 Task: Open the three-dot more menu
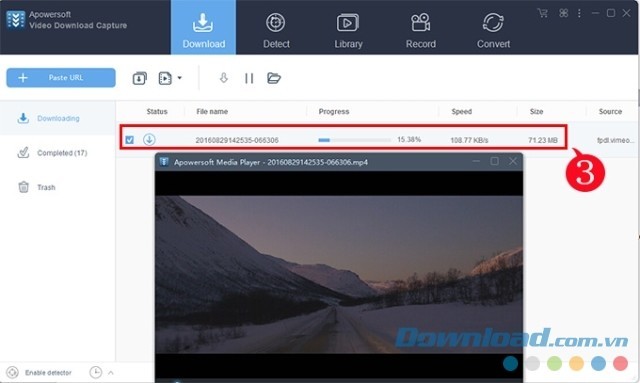coord(579,13)
